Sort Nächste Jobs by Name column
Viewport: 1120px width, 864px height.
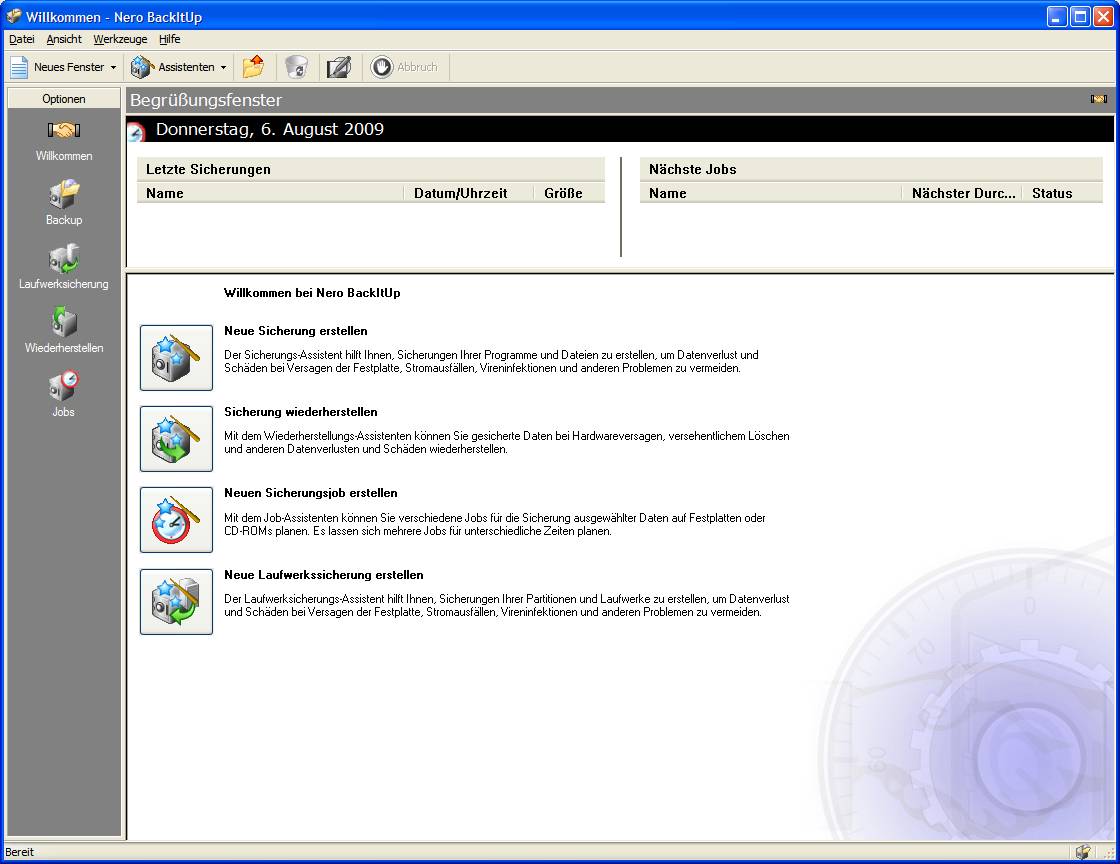tap(771, 194)
